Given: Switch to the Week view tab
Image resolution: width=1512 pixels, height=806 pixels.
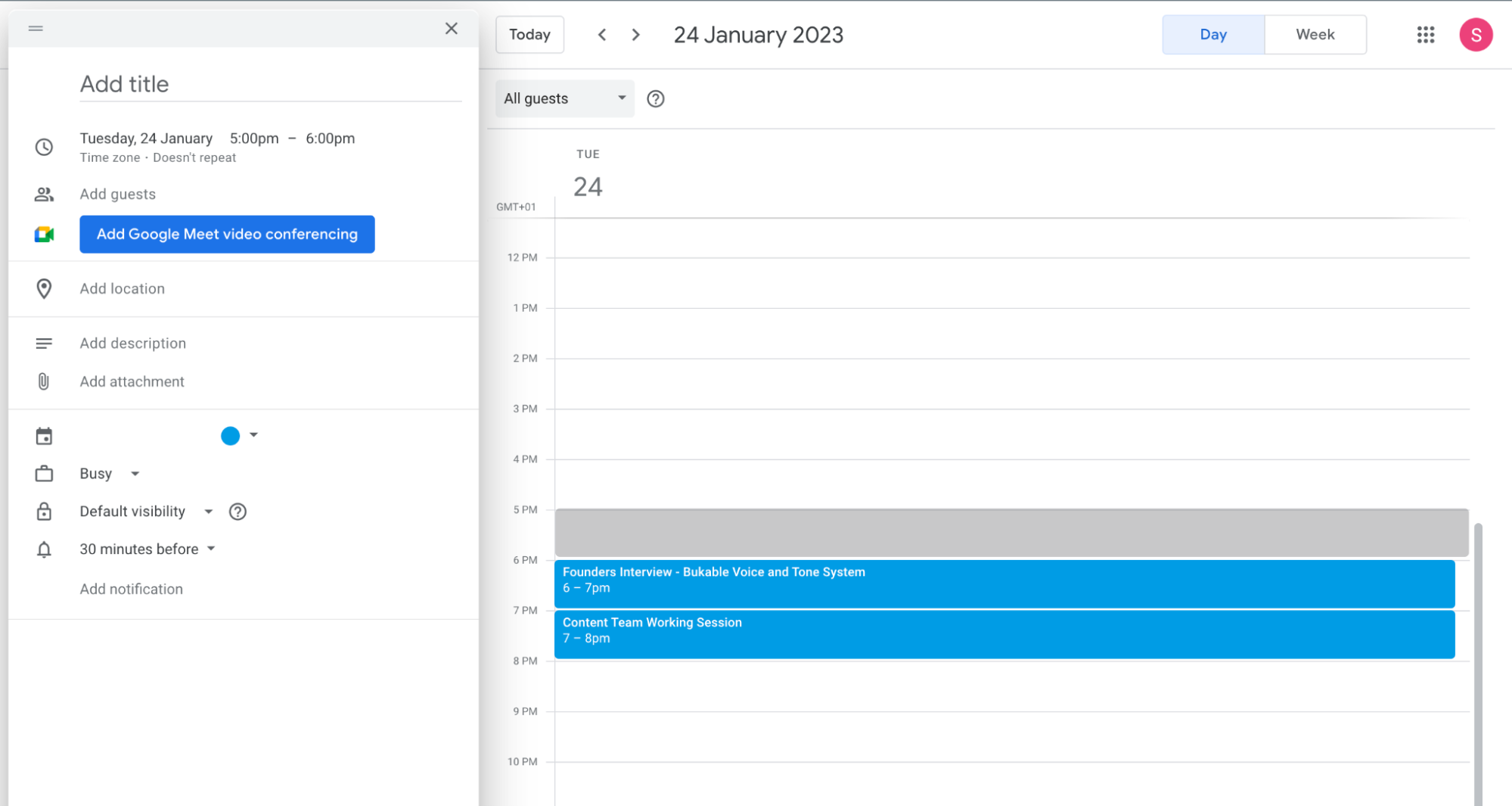Looking at the screenshot, I should click(x=1315, y=35).
